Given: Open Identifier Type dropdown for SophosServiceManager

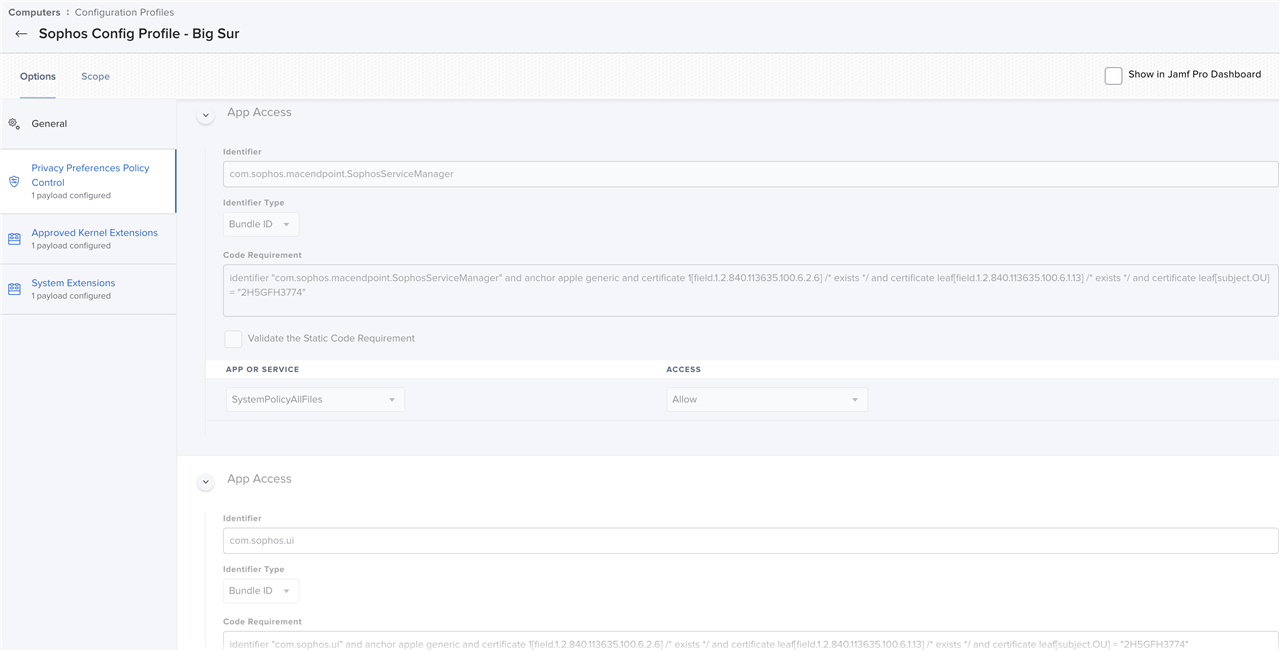Looking at the screenshot, I should pos(261,224).
